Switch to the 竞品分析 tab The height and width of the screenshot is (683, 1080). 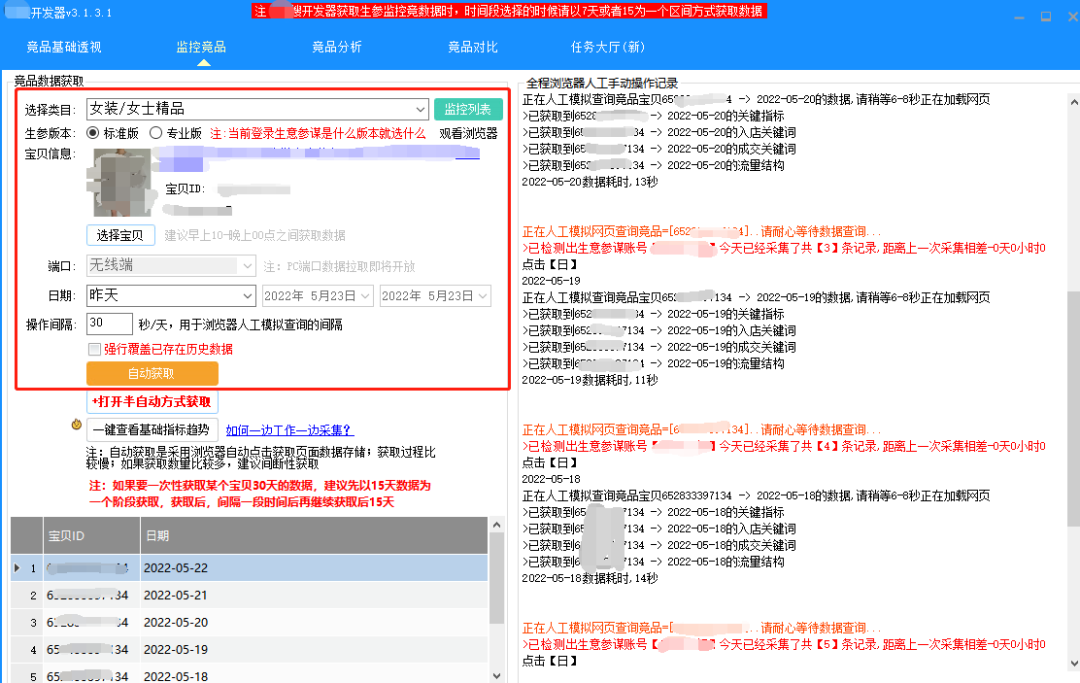(x=337, y=47)
